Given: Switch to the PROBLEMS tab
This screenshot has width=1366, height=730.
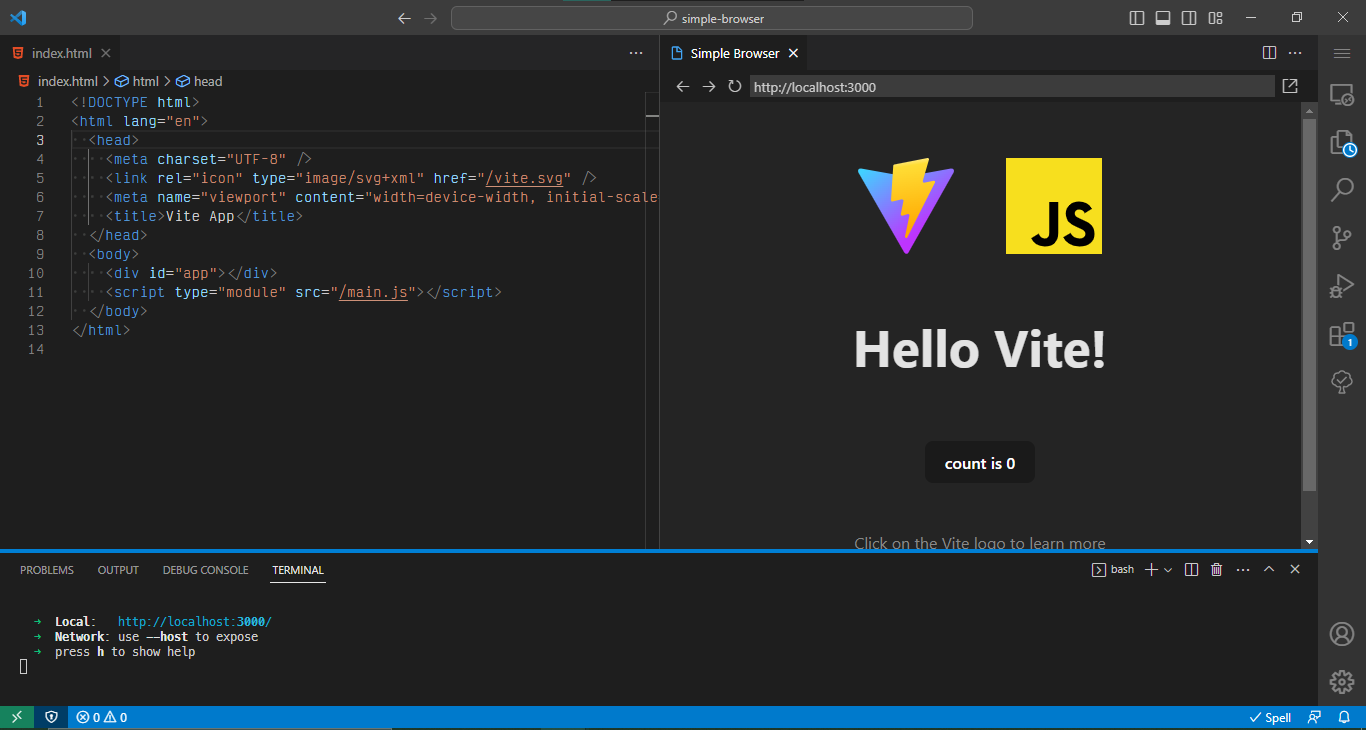Looking at the screenshot, I should click(46, 570).
